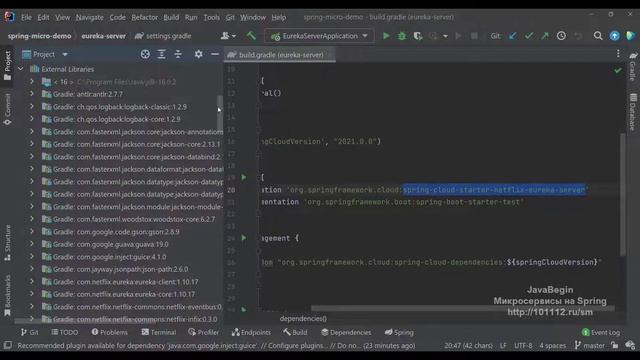Commit changes with Git checkmark icon

pos(529,36)
